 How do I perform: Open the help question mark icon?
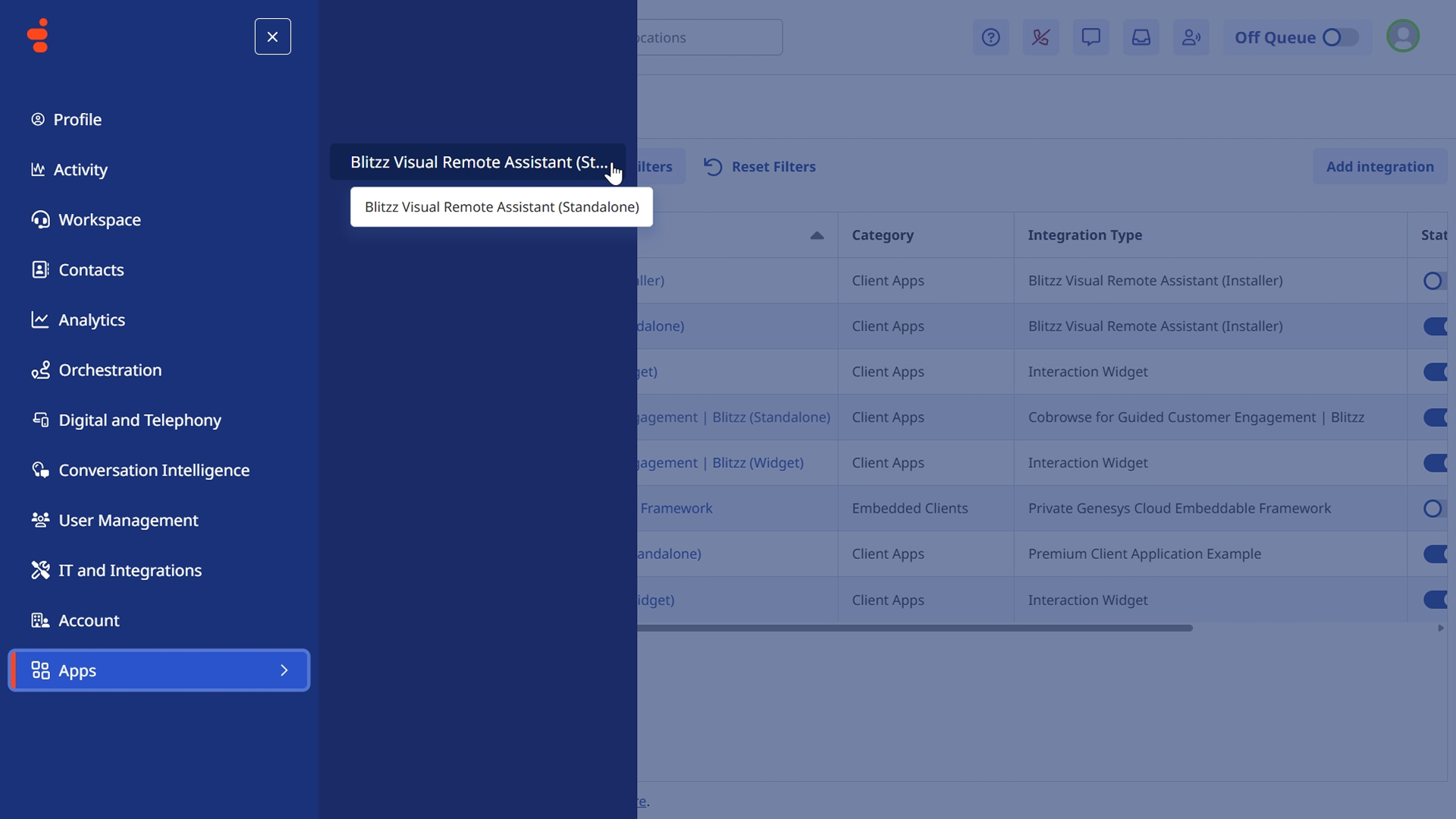tap(990, 37)
